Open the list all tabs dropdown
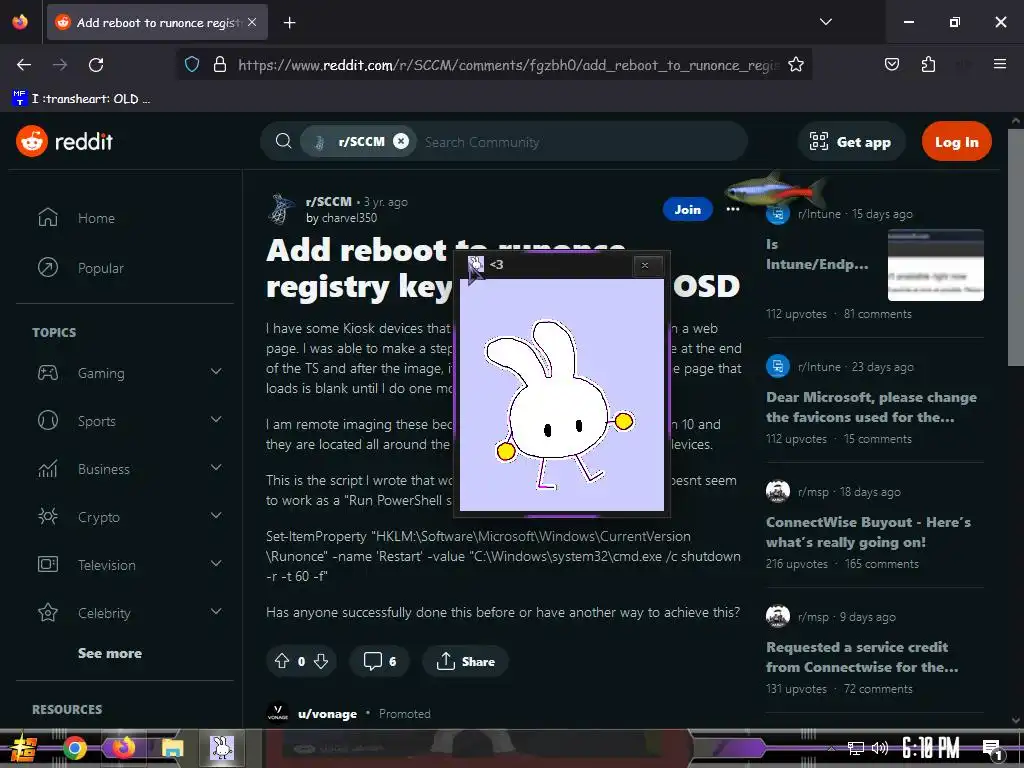This screenshot has width=1024, height=768. (x=825, y=22)
